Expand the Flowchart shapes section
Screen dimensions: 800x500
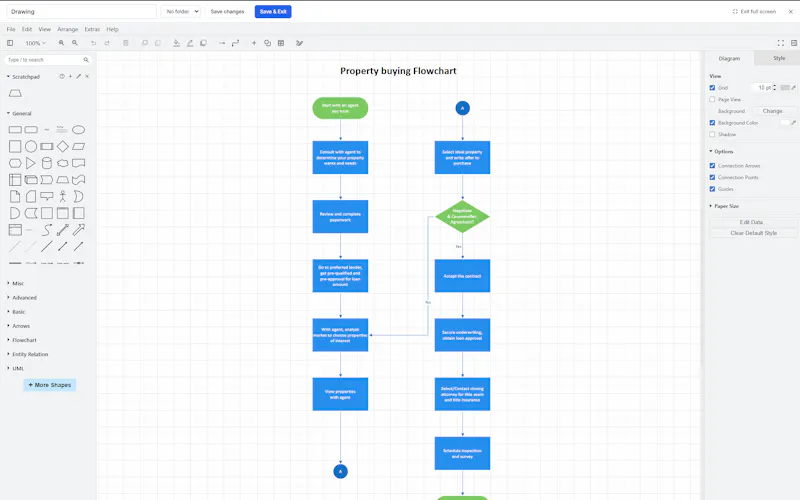pyautogui.click(x=21, y=340)
